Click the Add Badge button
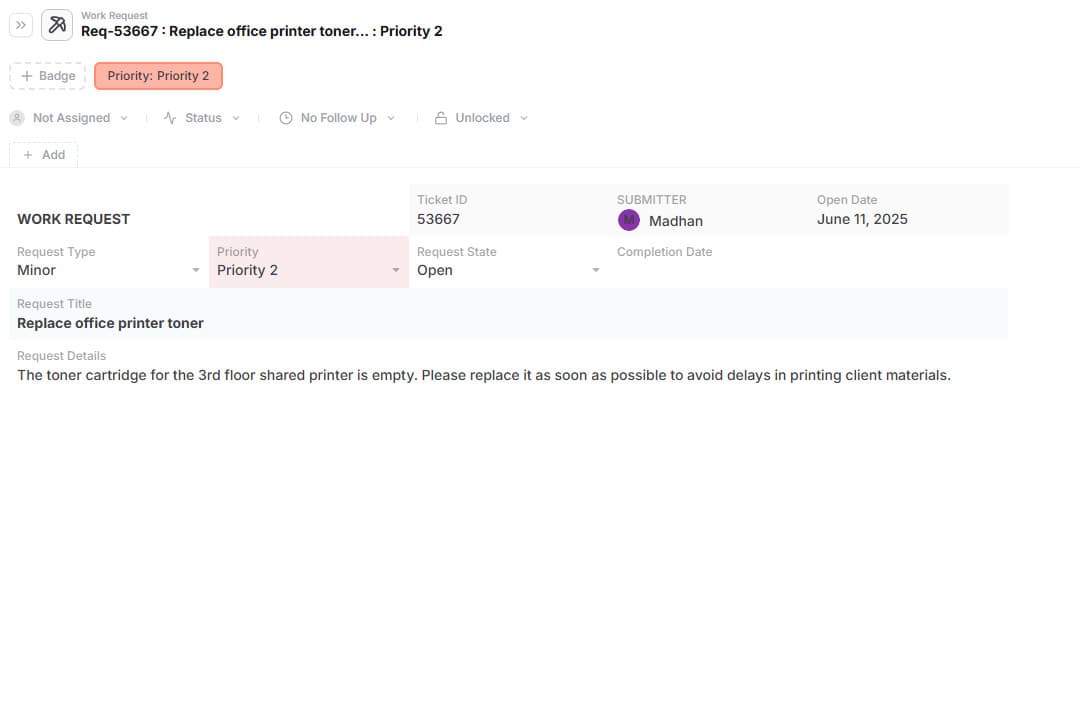This screenshot has height=720, width=1080. pyautogui.click(x=48, y=76)
